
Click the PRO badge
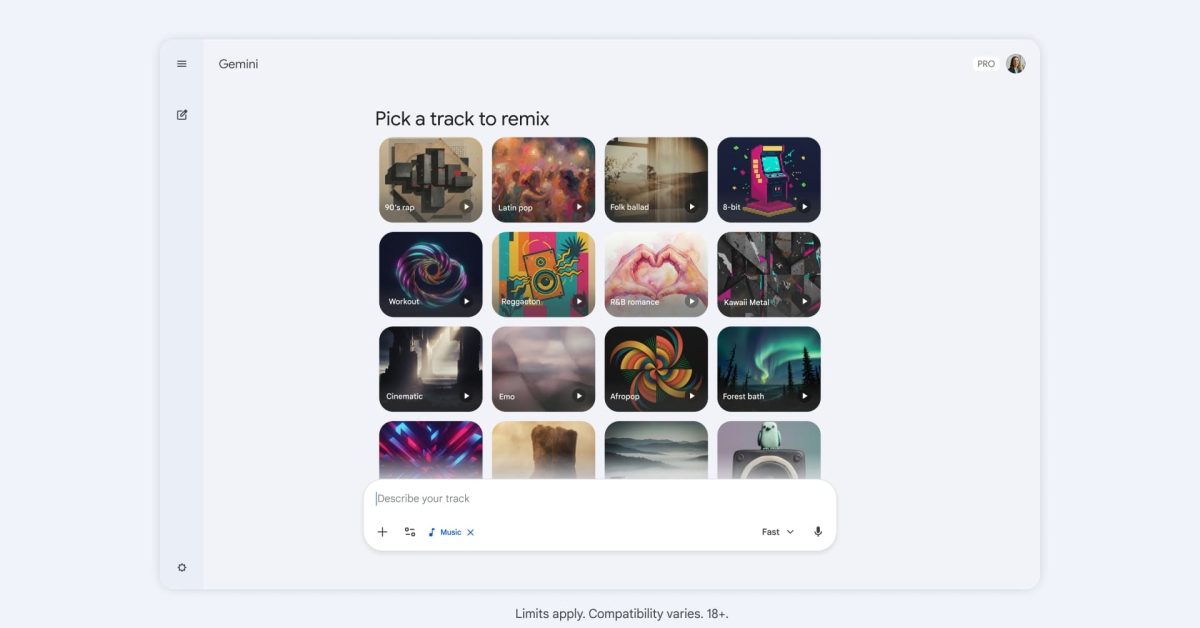click(x=986, y=64)
